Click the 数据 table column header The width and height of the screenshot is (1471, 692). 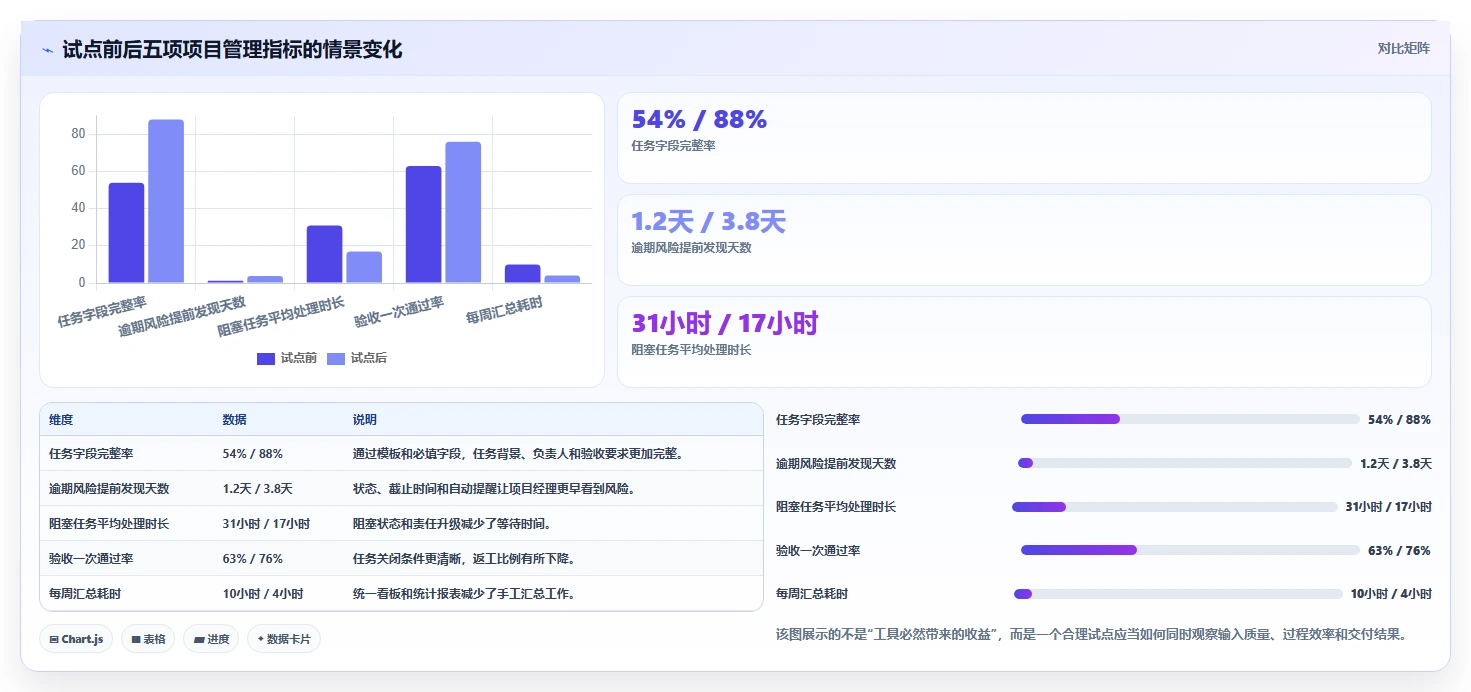234,420
